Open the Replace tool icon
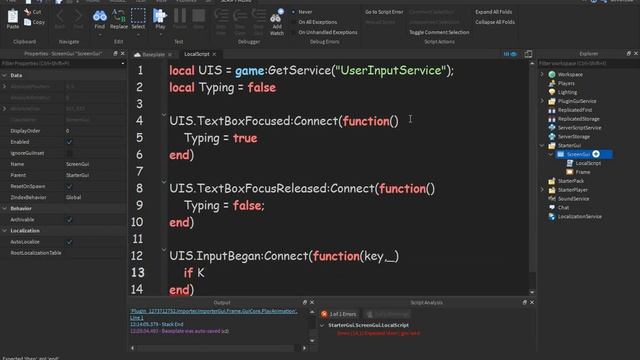This screenshot has height=360, width=640. [119, 16]
